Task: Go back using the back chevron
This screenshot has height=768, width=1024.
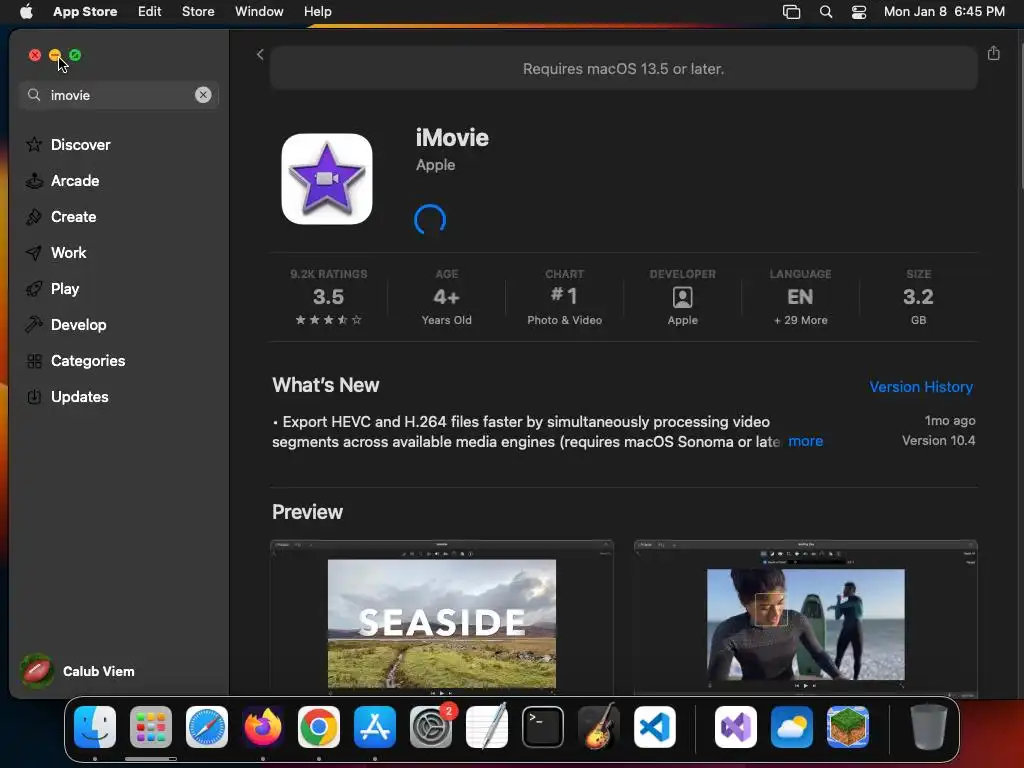Action: (x=260, y=54)
